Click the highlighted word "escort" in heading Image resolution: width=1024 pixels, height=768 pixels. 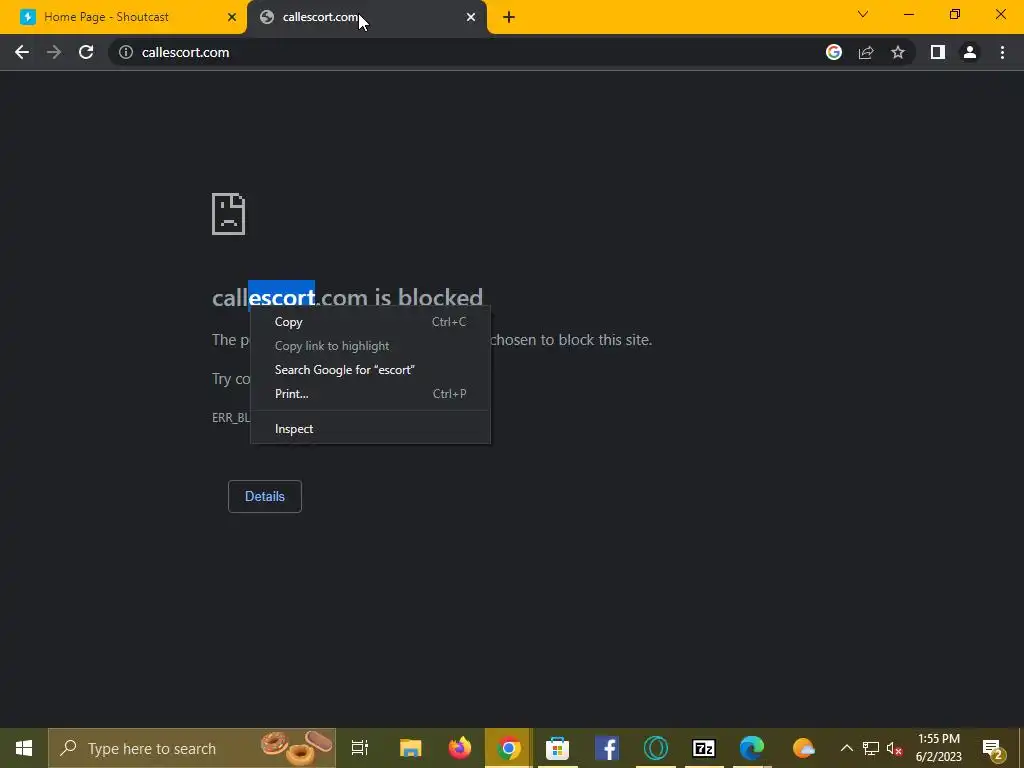(281, 297)
